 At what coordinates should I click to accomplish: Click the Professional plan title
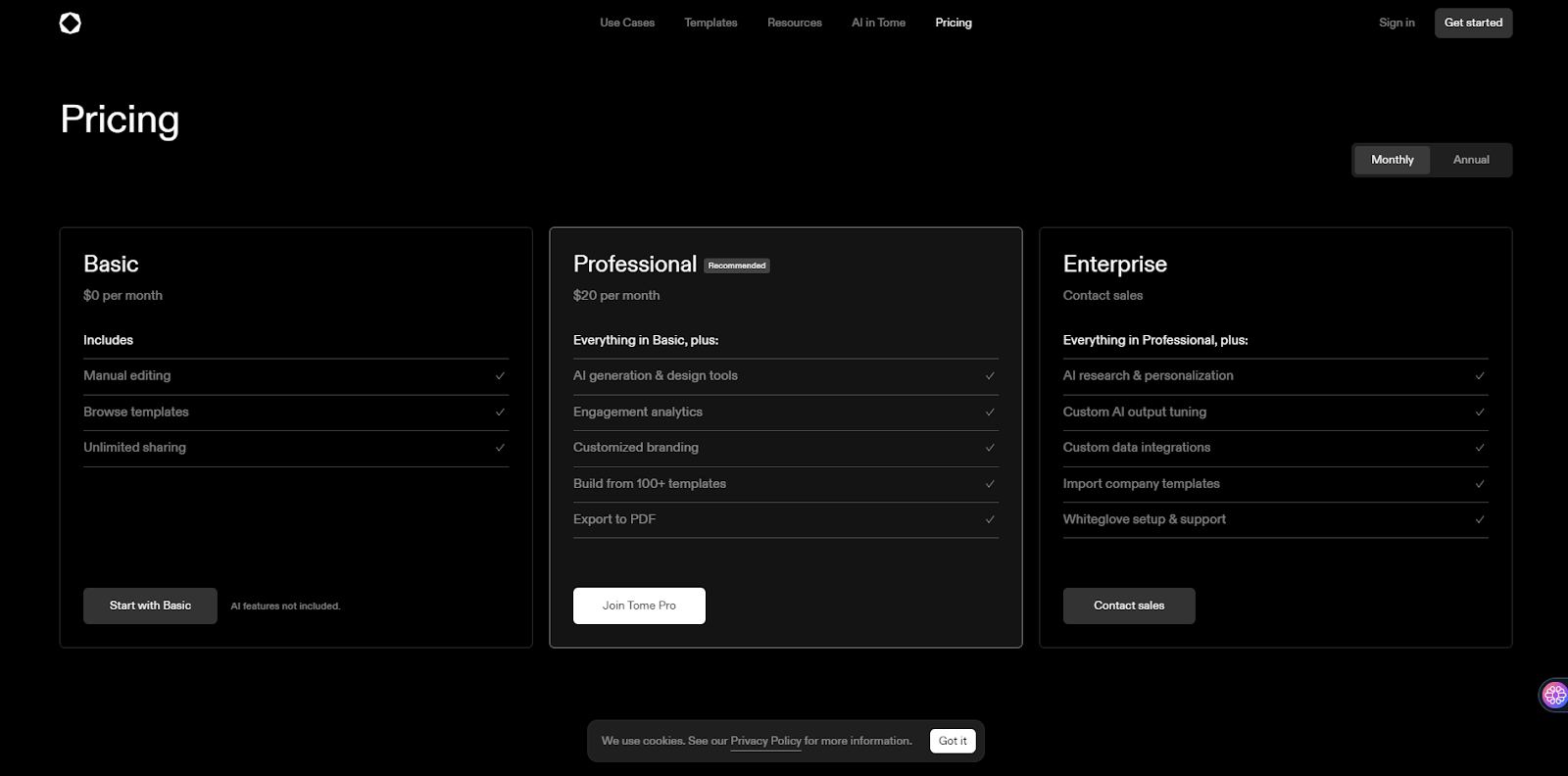635,265
